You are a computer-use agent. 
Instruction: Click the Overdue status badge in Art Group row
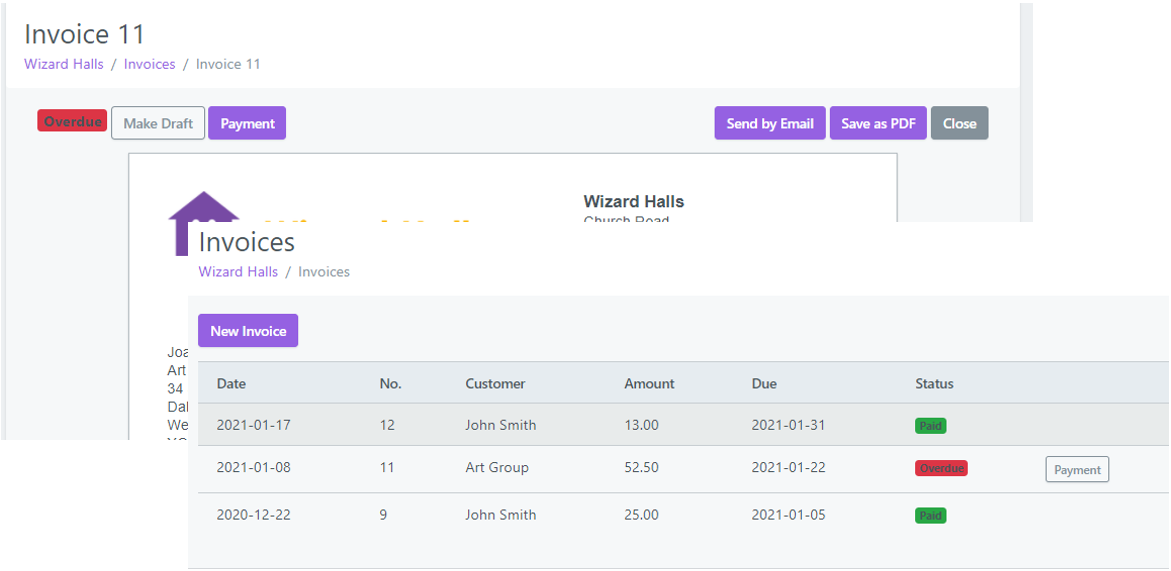(941, 468)
